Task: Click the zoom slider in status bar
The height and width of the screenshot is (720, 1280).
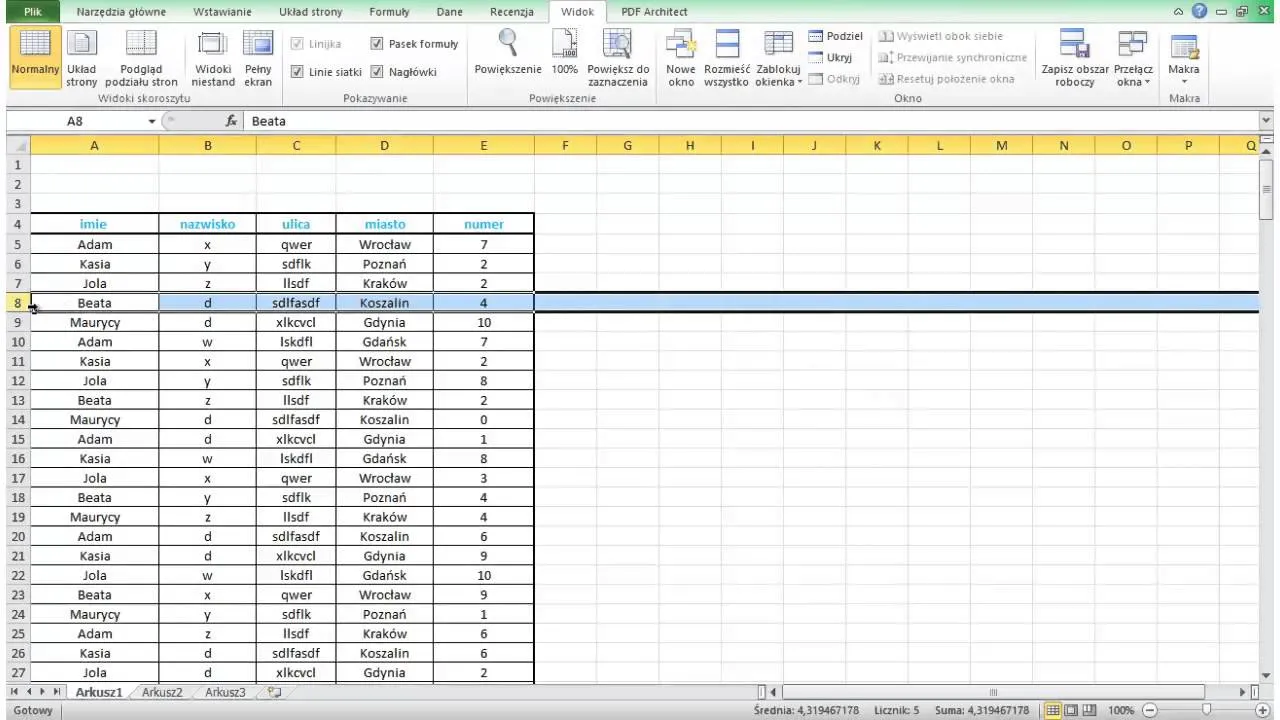Action: pos(1206,710)
